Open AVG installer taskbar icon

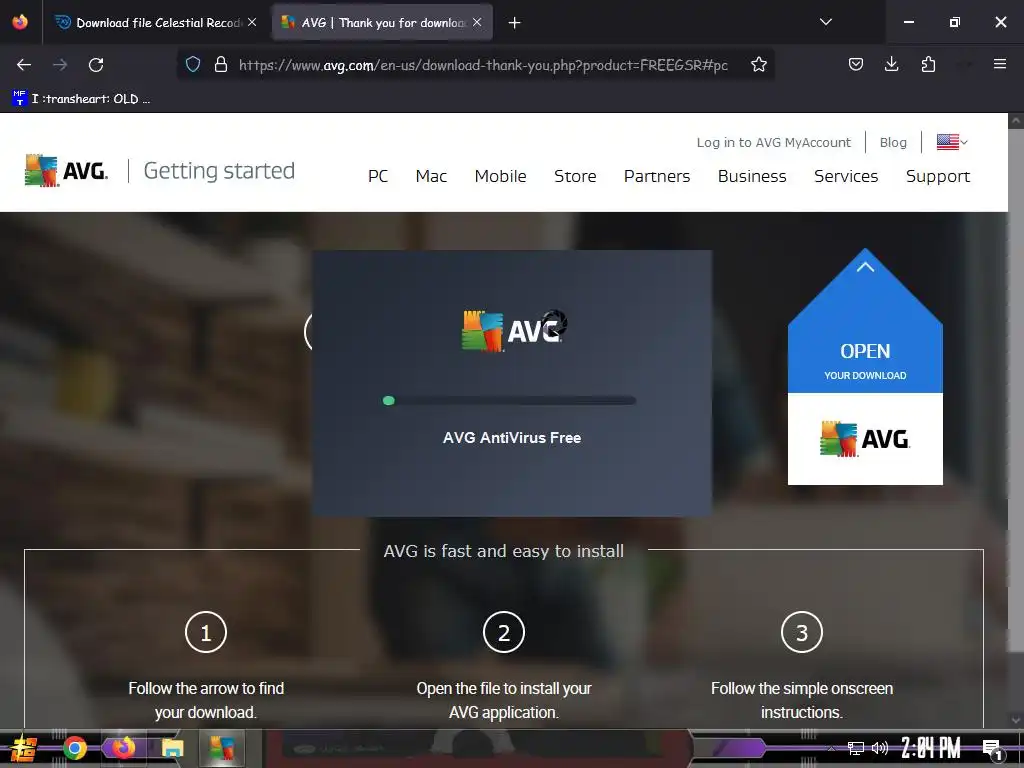point(221,748)
